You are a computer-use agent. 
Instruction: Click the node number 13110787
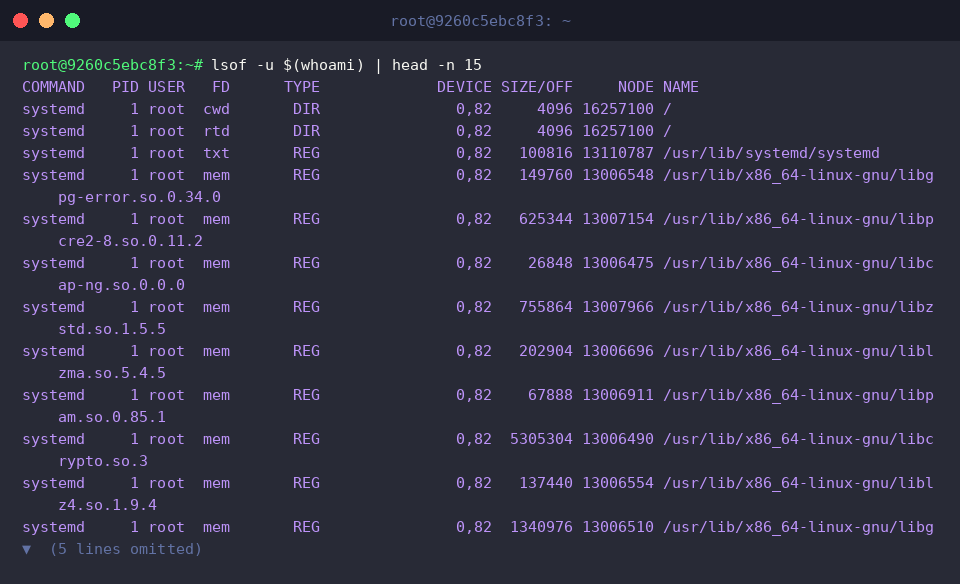point(618,153)
